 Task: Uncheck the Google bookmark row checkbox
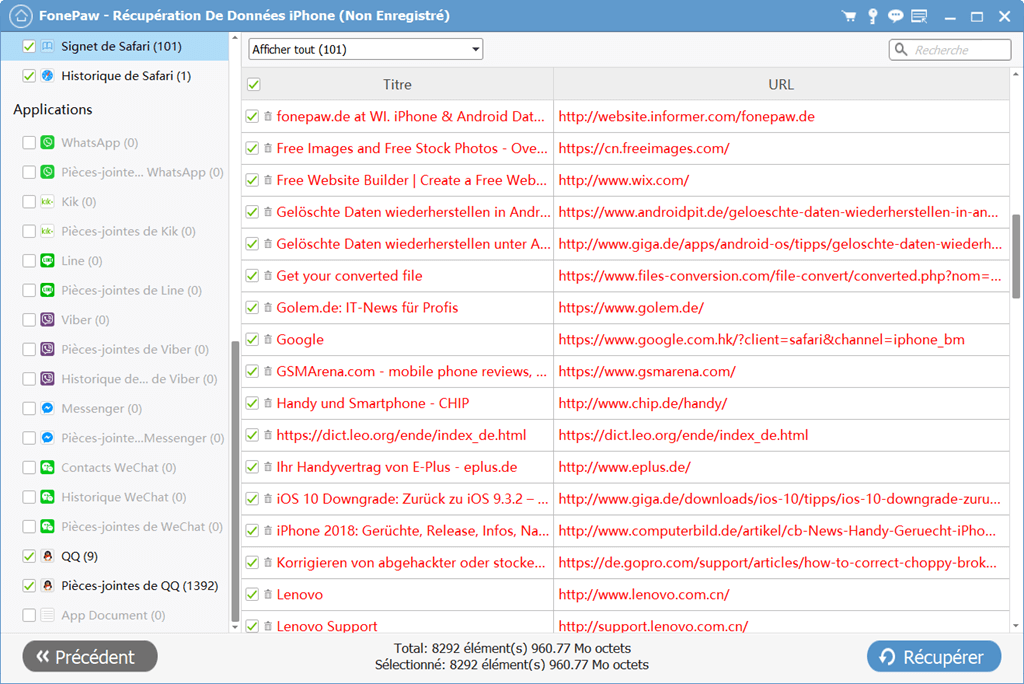coord(252,339)
